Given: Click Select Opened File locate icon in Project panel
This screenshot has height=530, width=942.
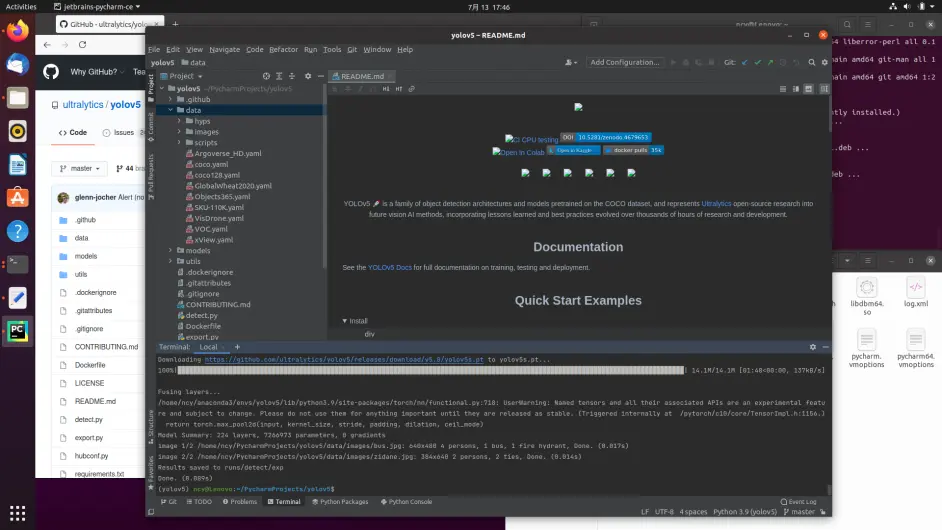Looking at the screenshot, I should coord(266,76).
